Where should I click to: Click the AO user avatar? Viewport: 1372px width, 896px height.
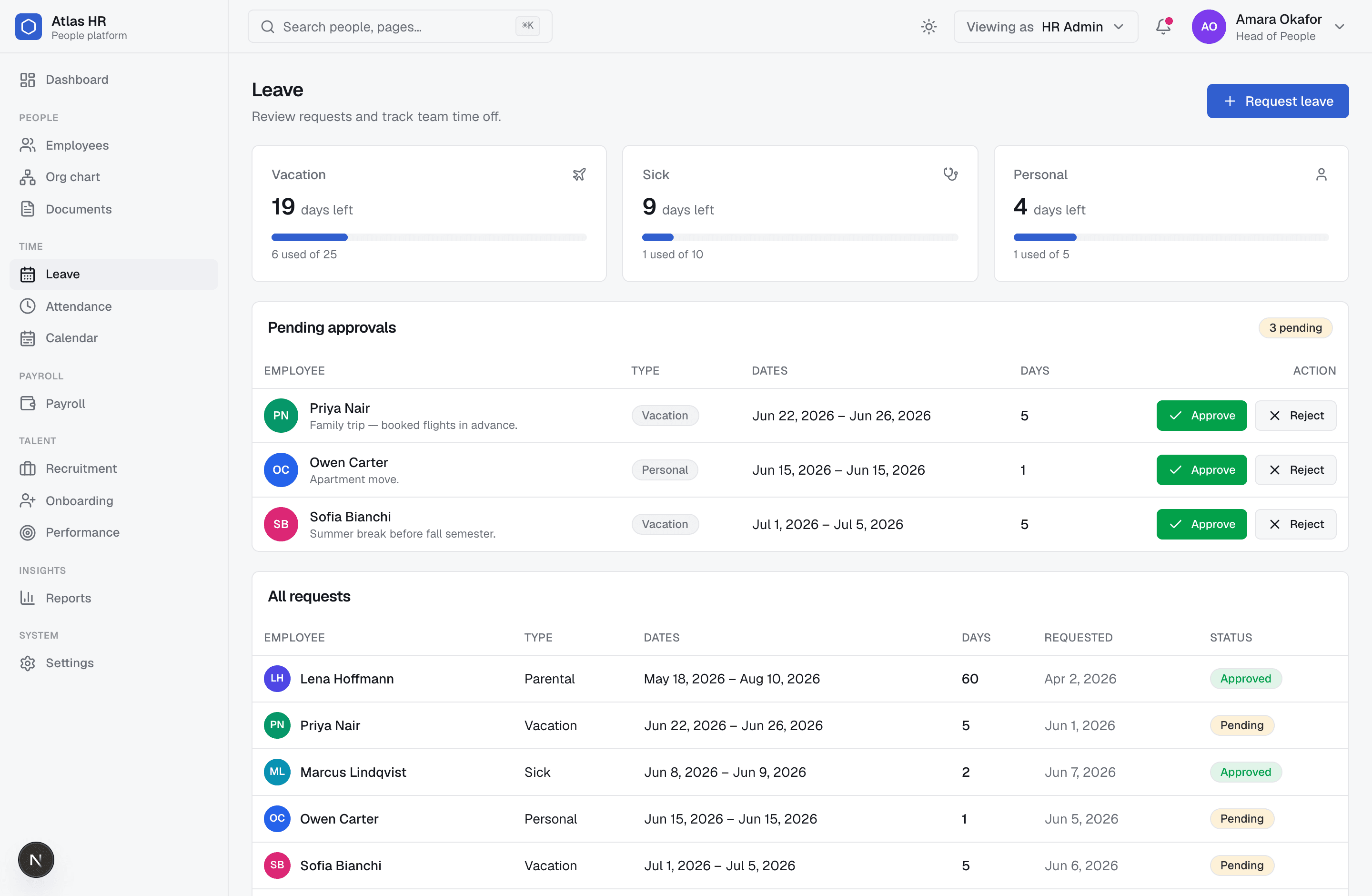[1208, 27]
